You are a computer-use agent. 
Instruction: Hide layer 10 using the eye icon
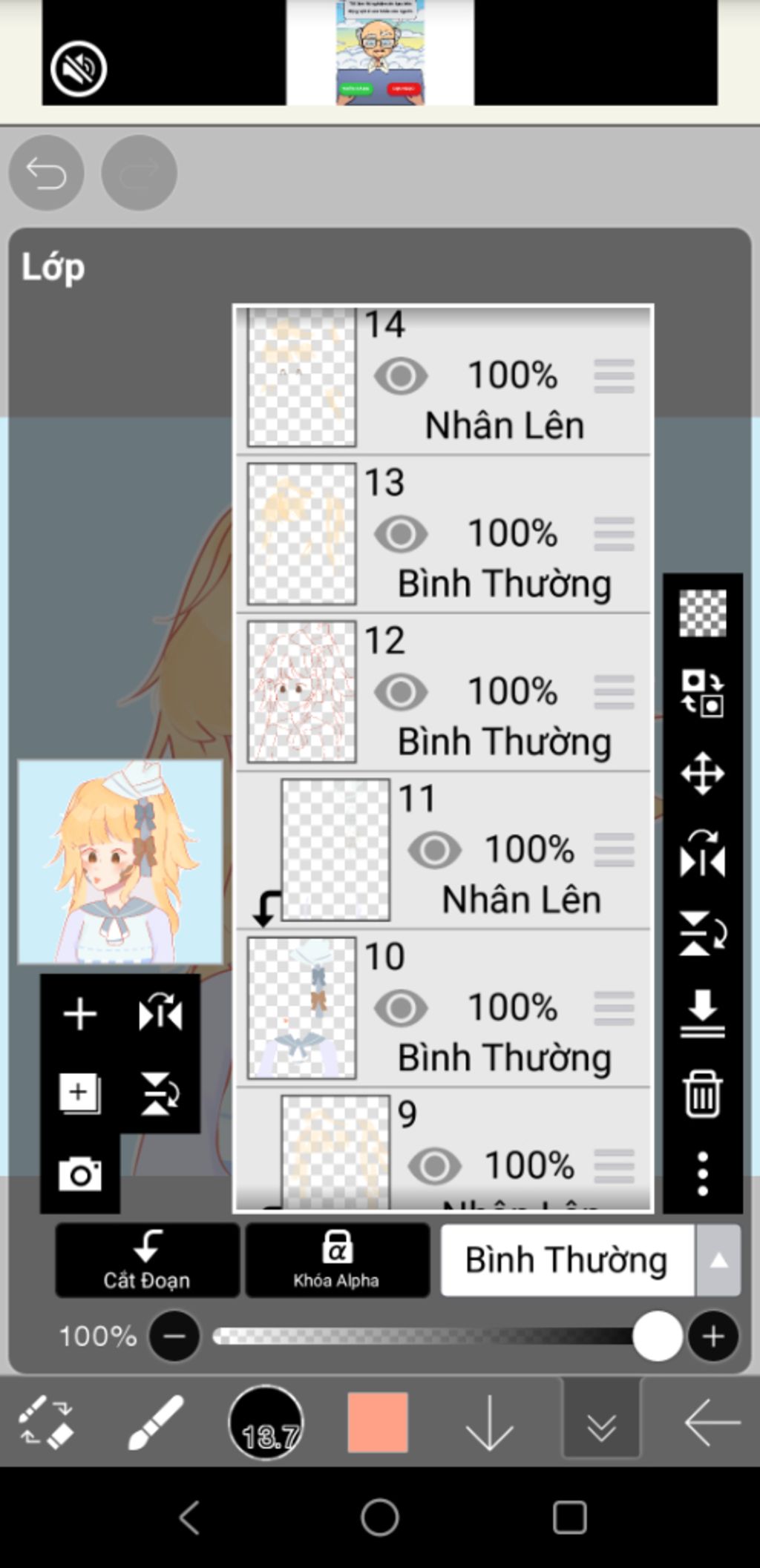401,1008
